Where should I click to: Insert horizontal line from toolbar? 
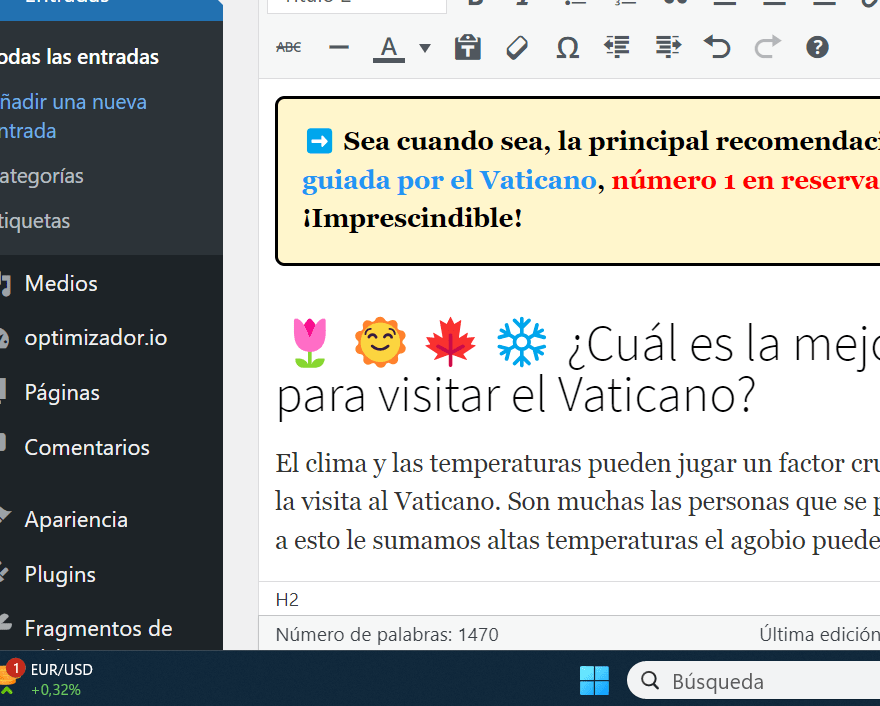(339, 48)
